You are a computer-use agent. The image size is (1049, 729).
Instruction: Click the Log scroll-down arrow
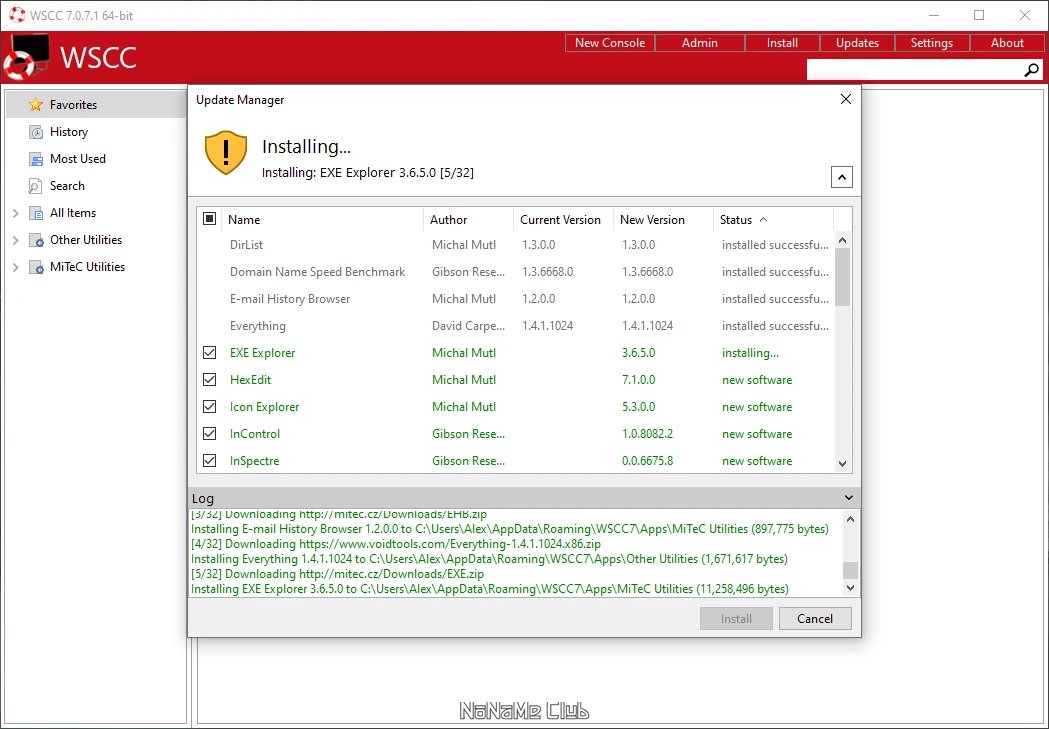(850, 588)
